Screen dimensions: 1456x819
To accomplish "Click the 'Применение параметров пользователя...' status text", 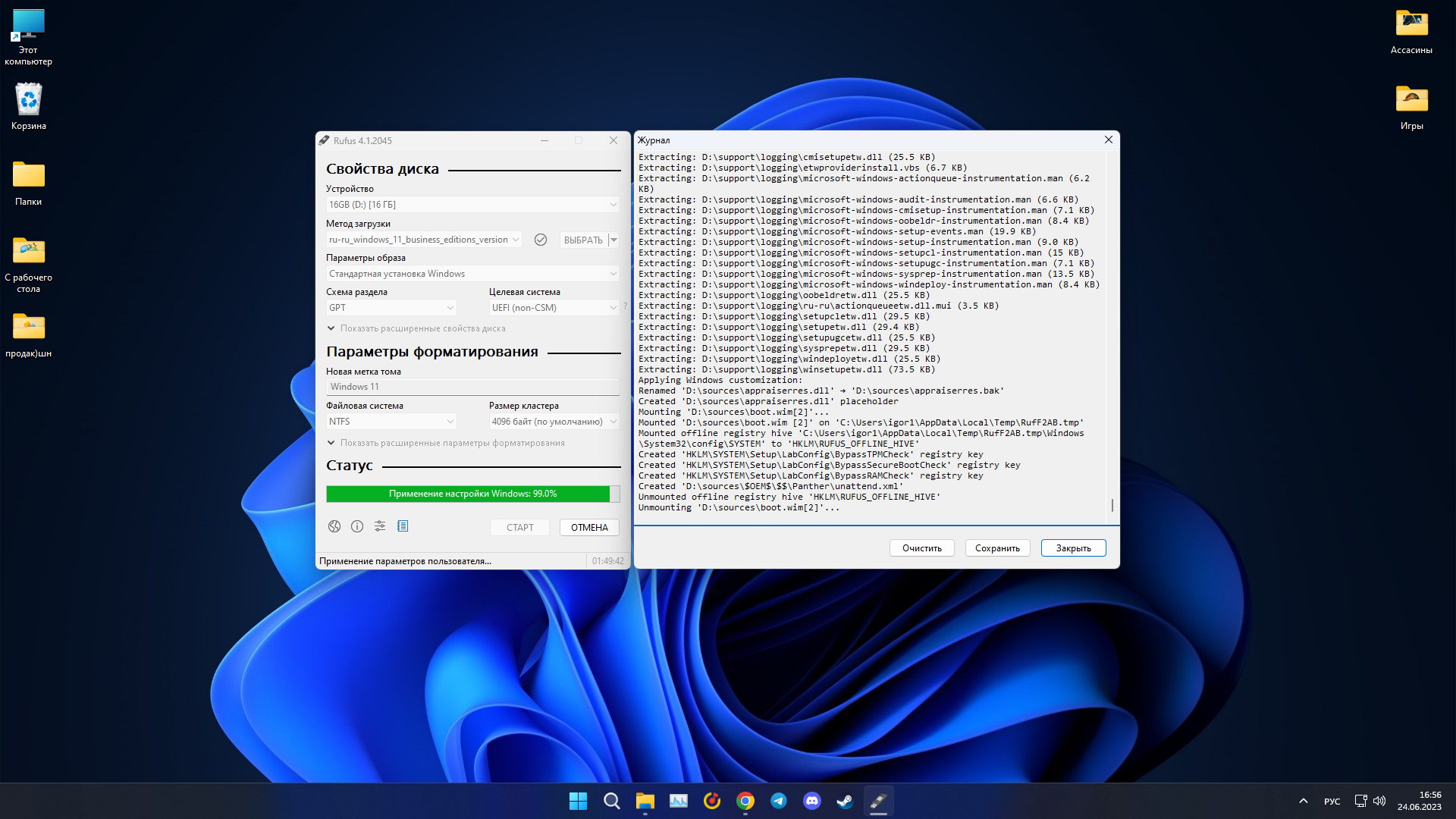I will (405, 561).
